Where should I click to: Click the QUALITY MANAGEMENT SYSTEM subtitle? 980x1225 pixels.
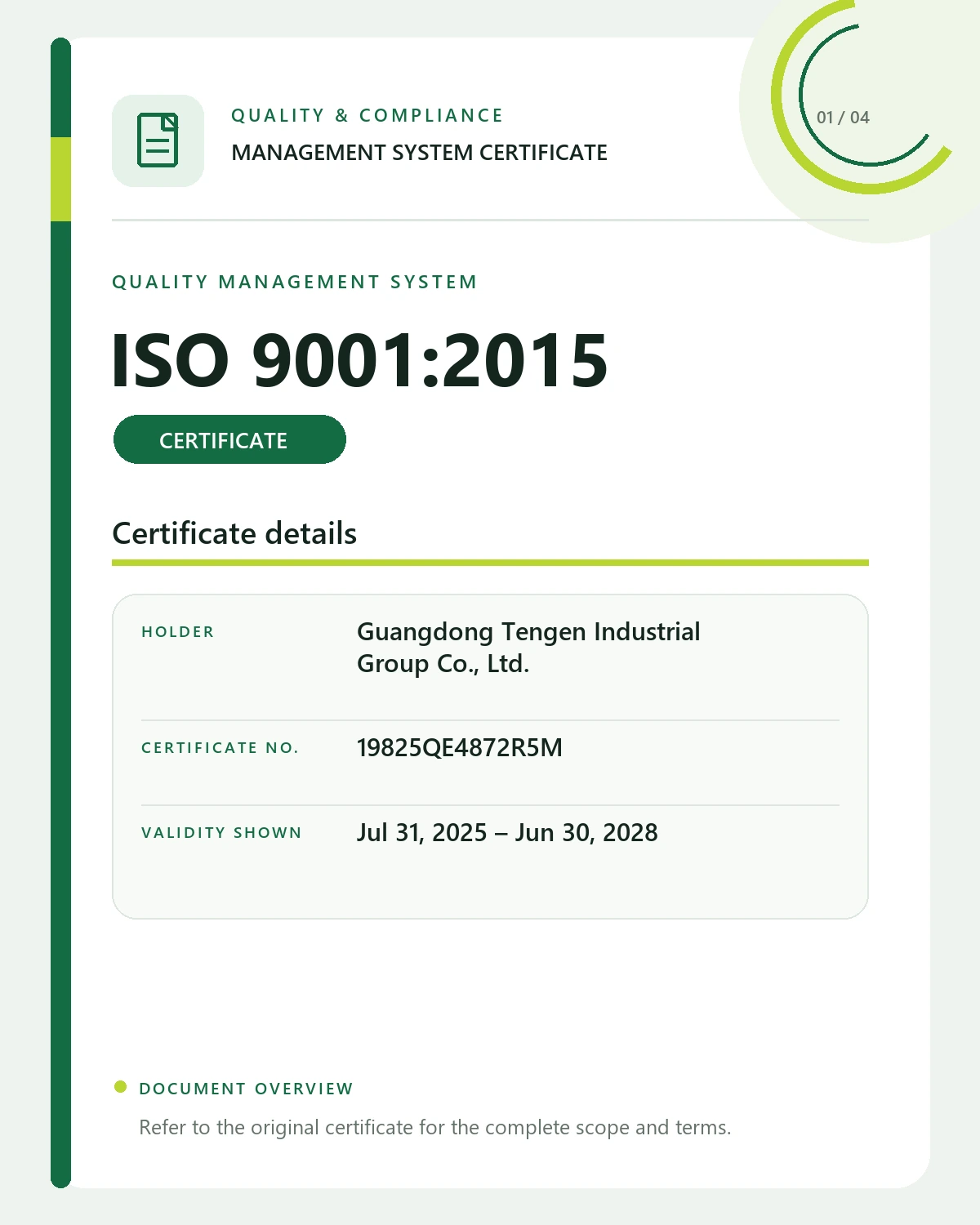click(x=294, y=282)
